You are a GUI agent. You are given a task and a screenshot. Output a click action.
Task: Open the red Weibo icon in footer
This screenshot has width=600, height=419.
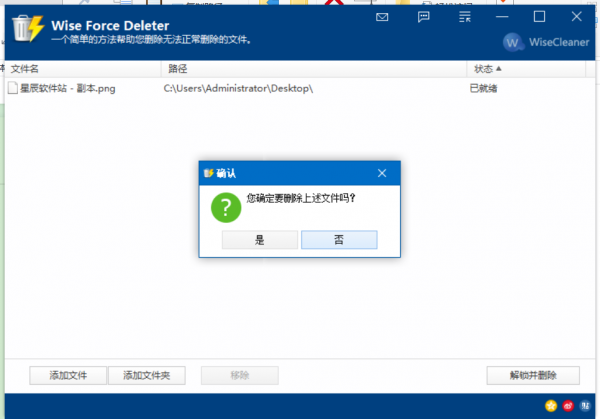[568, 406]
